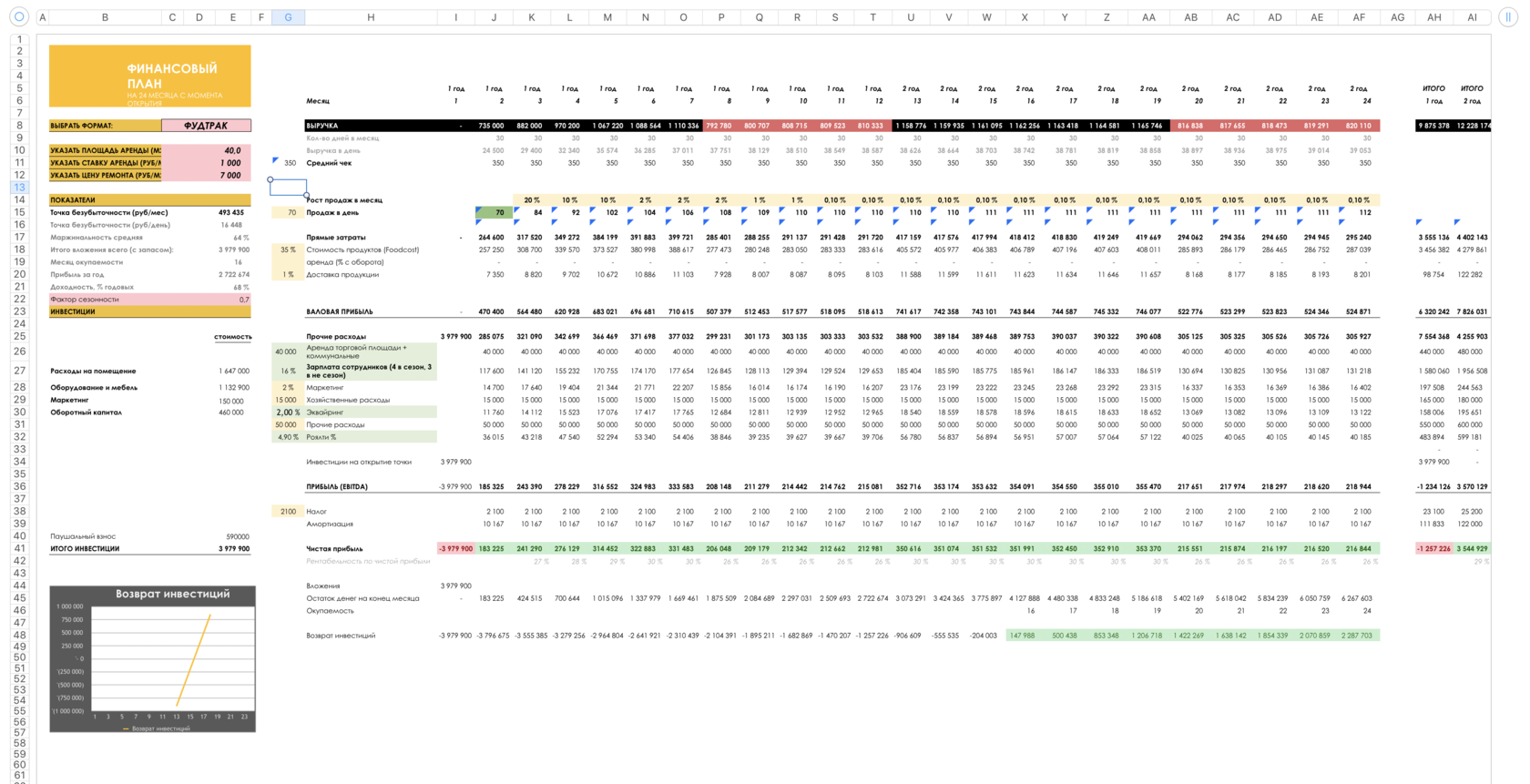Click the Точка безубыточности (руб/день) label
Viewport: 1530px width, 784px height.
110,225
